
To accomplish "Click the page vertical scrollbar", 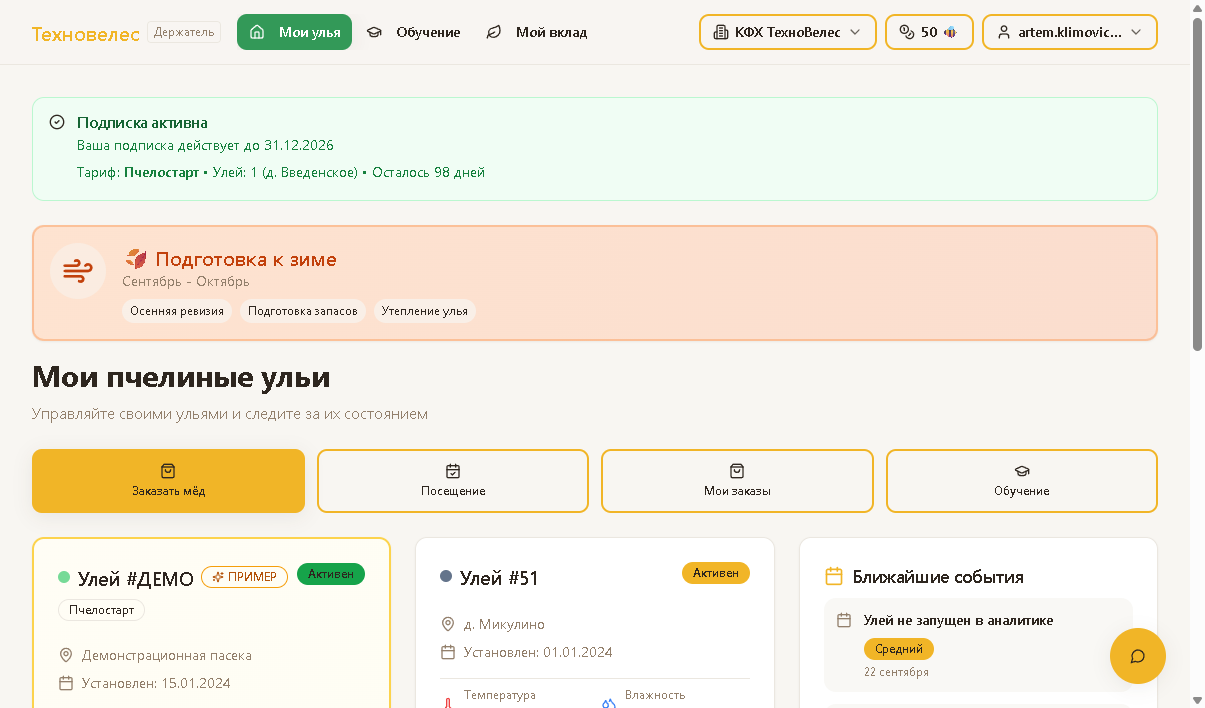I will [1198, 183].
